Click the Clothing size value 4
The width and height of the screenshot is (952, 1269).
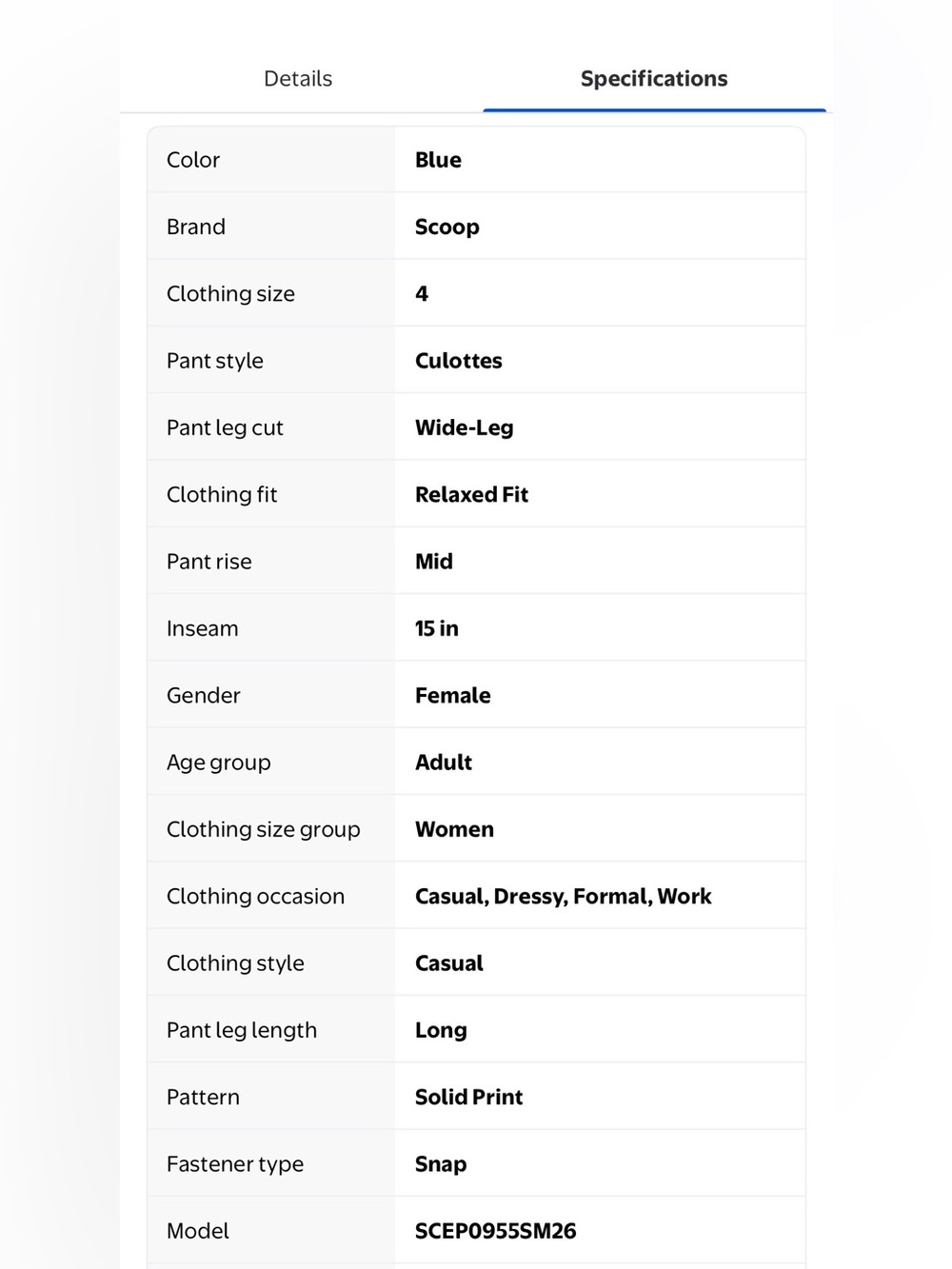point(422,294)
